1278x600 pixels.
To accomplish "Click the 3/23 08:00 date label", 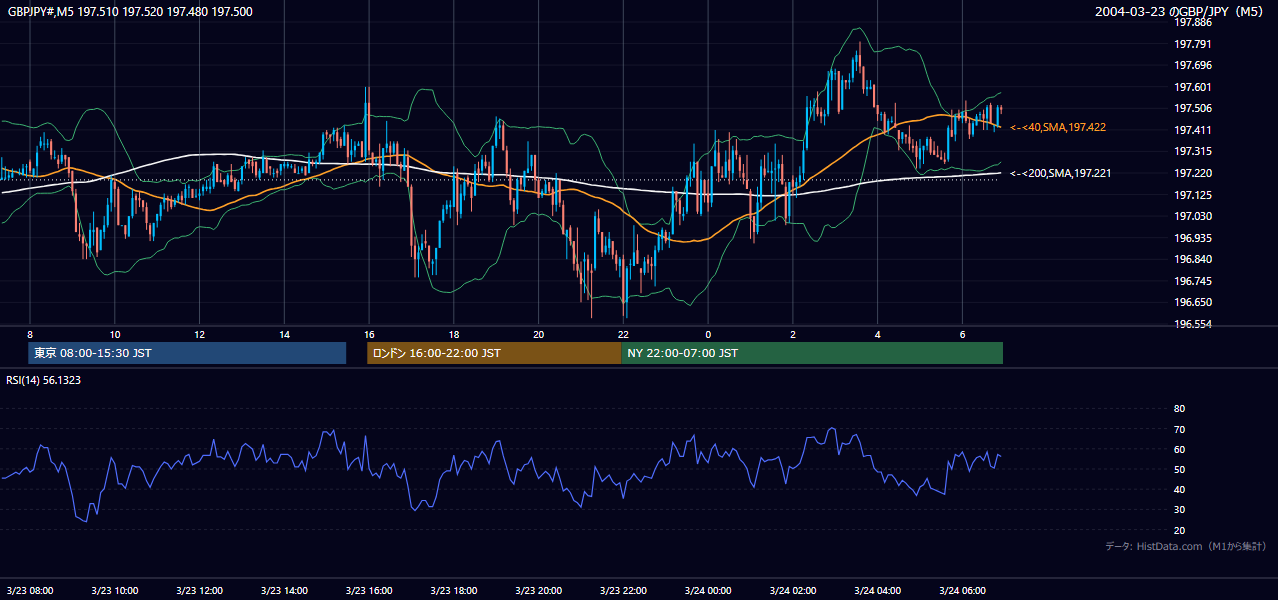I will 30,590.
